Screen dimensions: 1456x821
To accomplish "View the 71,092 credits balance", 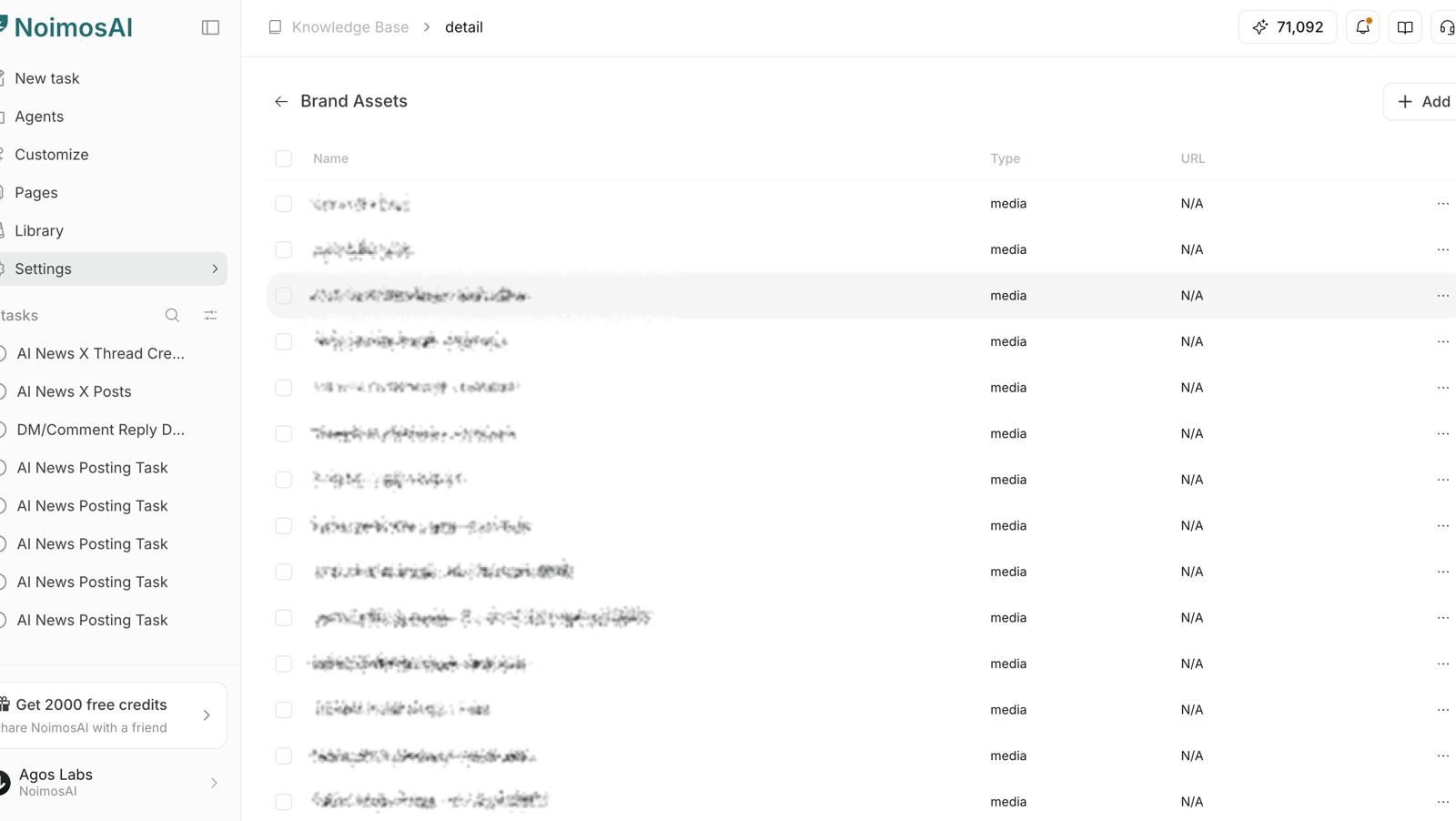I will coord(1287,27).
